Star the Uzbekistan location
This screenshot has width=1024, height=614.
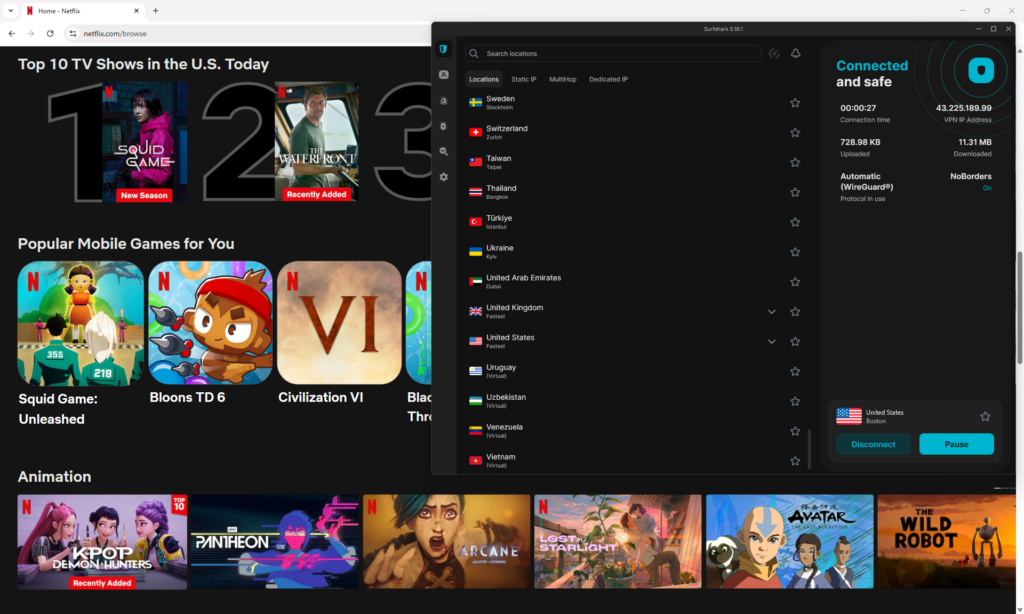[x=795, y=401]
